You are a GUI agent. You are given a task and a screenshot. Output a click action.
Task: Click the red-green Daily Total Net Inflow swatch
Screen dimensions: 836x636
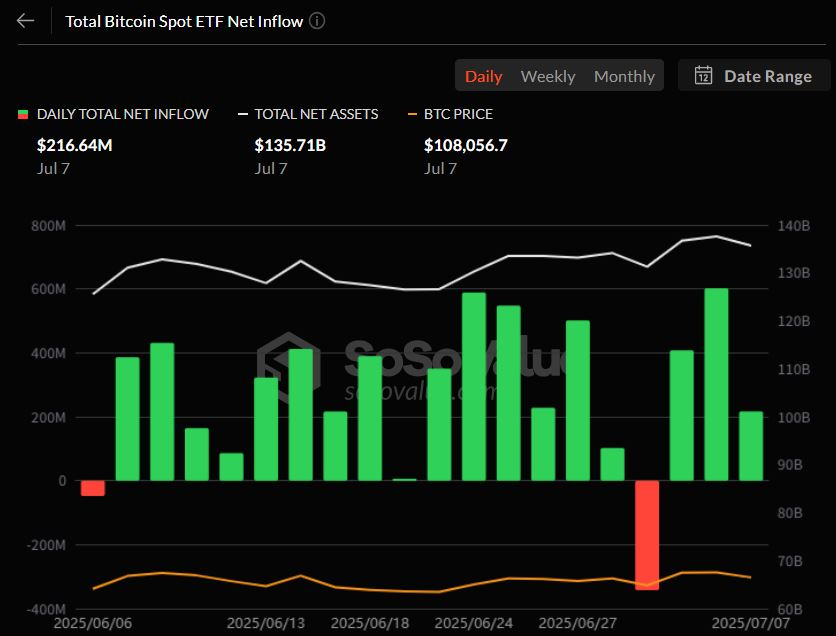(x=23, y=115)
